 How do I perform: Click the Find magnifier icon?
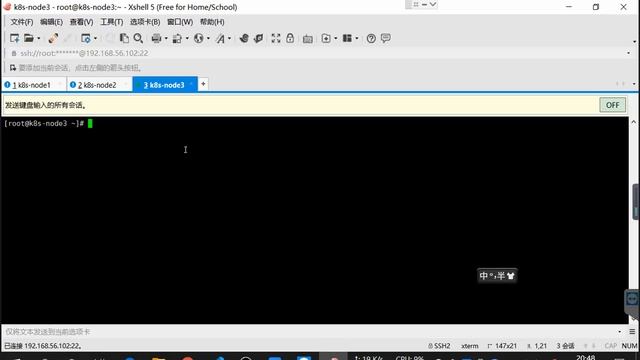coord(138,38)
